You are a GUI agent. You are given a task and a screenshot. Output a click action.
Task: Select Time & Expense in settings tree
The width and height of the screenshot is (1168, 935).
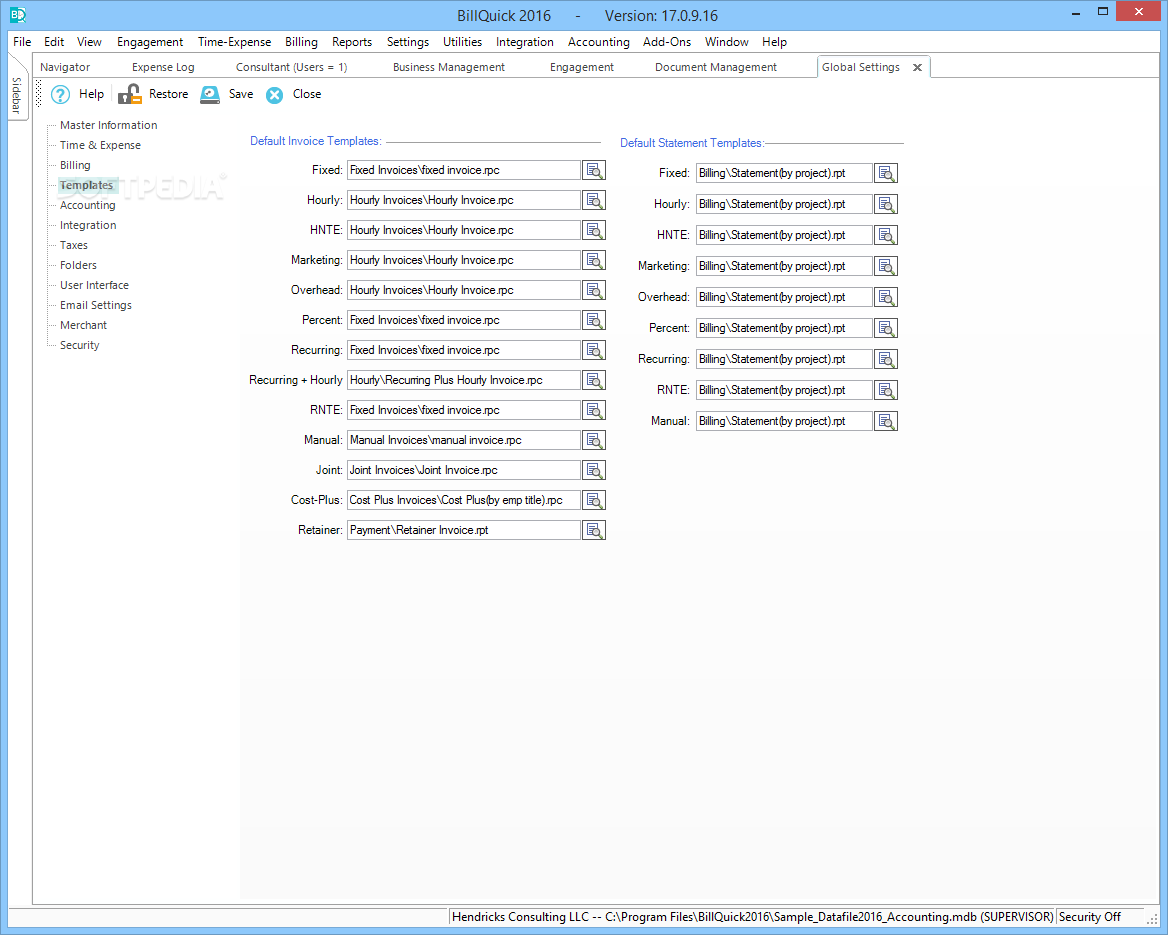point(100,145)
